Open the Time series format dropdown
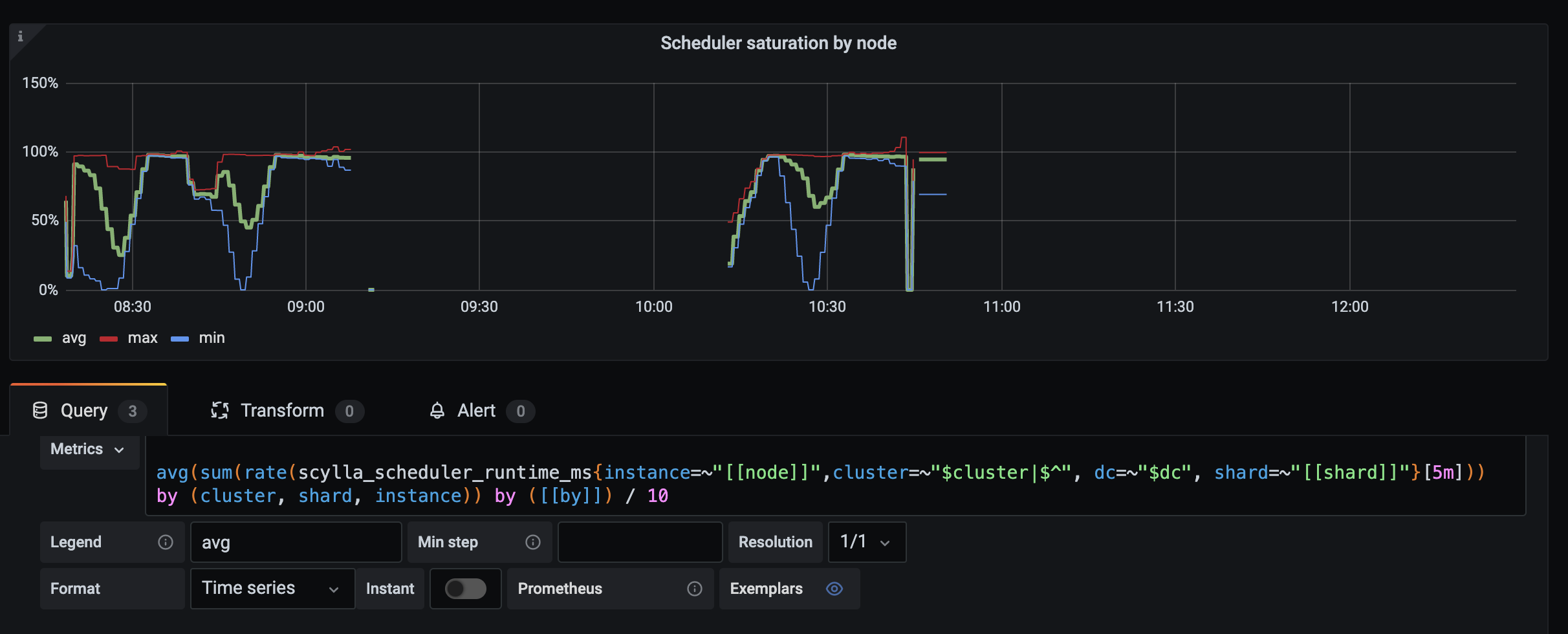1568x634 pixels. click(x=272, y=589)
